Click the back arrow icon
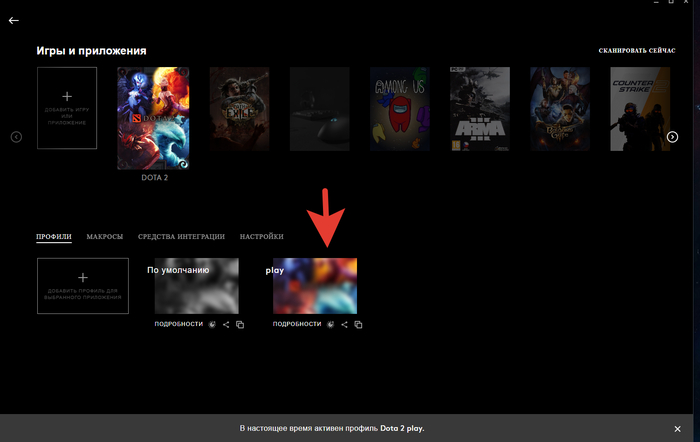700x442 pixels. click(x=13, y=20)
